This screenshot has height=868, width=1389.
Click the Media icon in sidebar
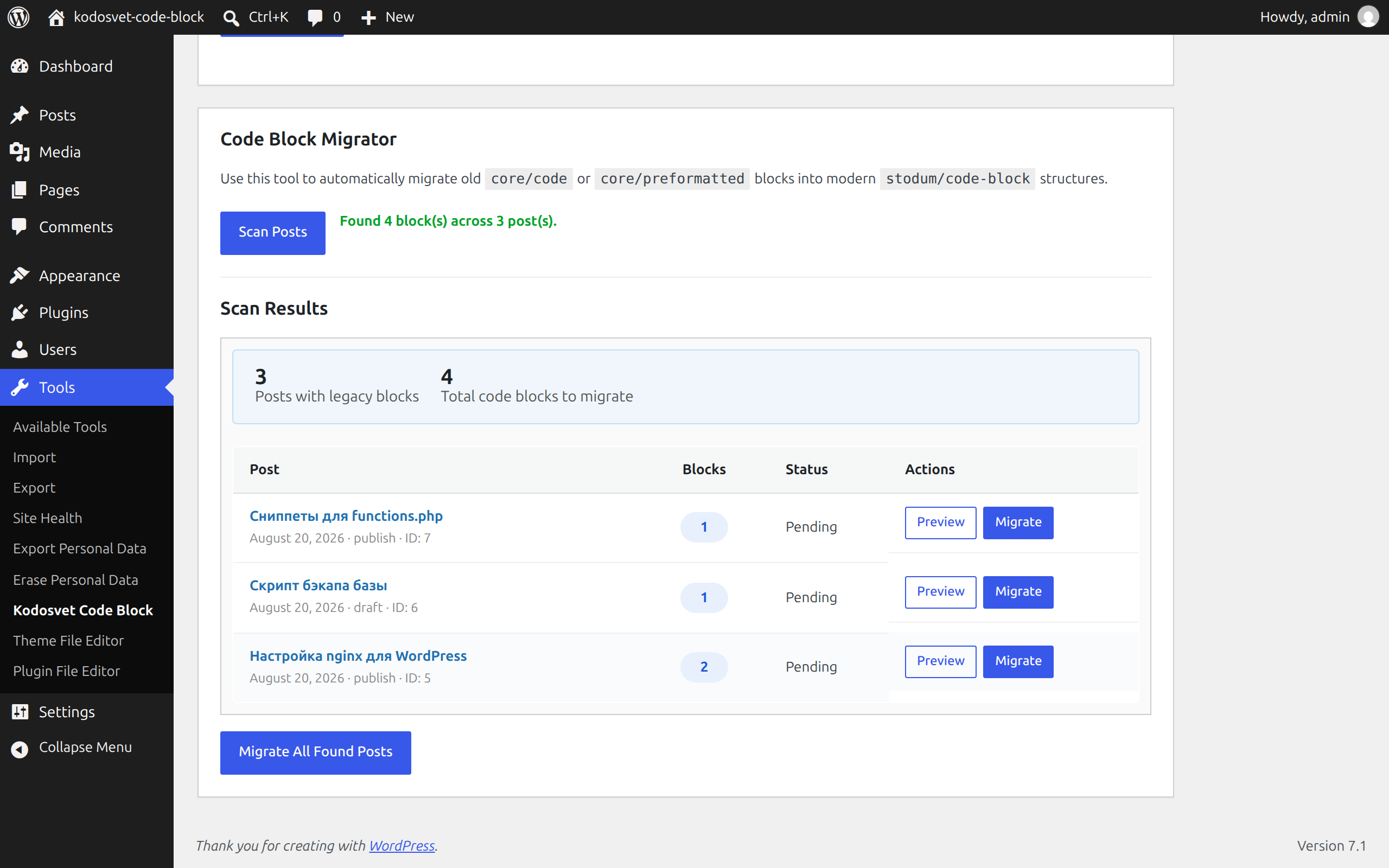click(x=20, y=152)
